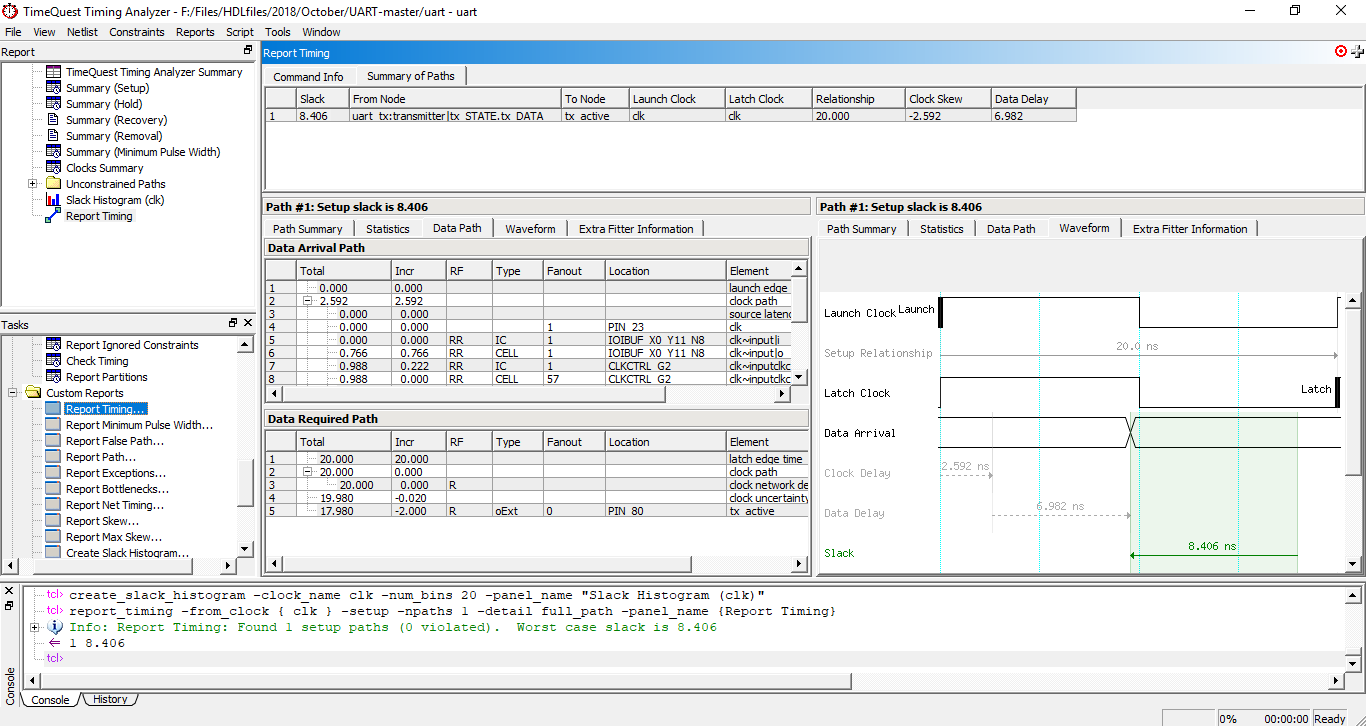Select the Report Timing icon in Report tree
This screenshot has height=726, width=1366.
pyautogui.click(x=54, y=216)
